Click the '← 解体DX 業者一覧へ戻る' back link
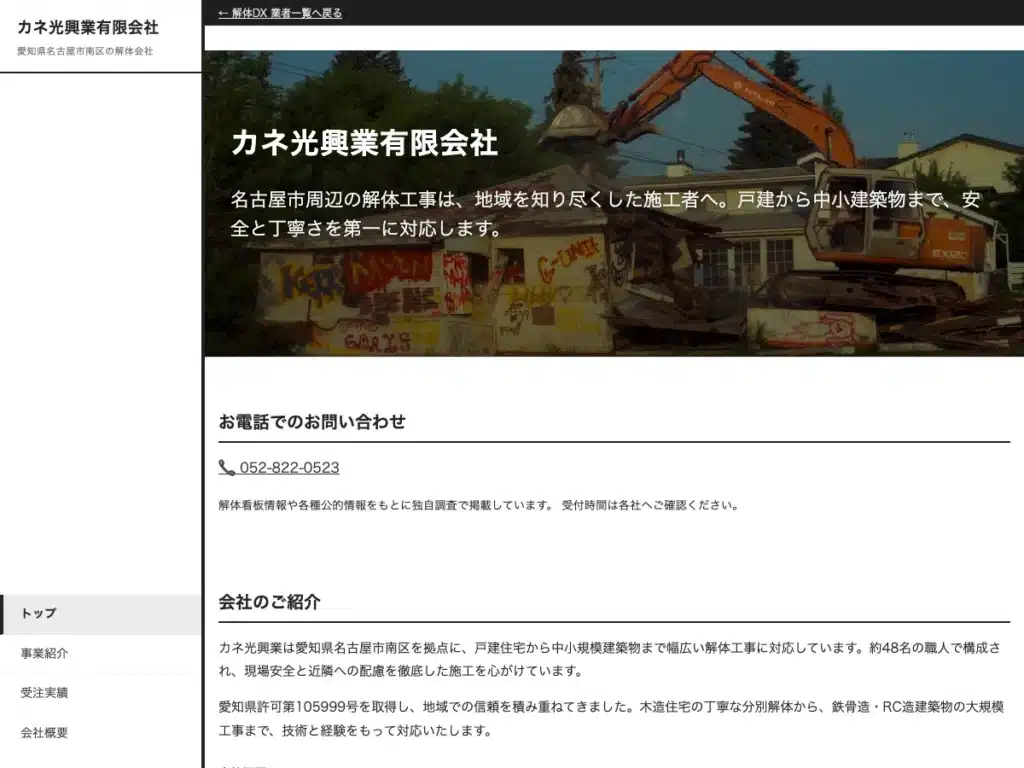The image size is (1024, 768). coord(280,13)
